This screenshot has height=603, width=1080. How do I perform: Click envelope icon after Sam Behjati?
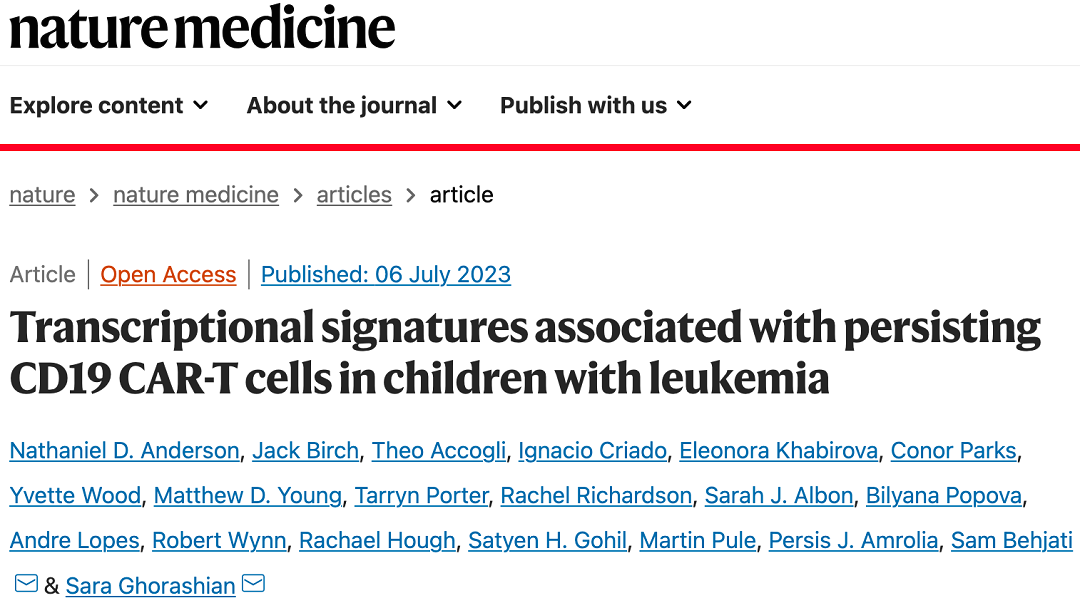tap(26, 584)
